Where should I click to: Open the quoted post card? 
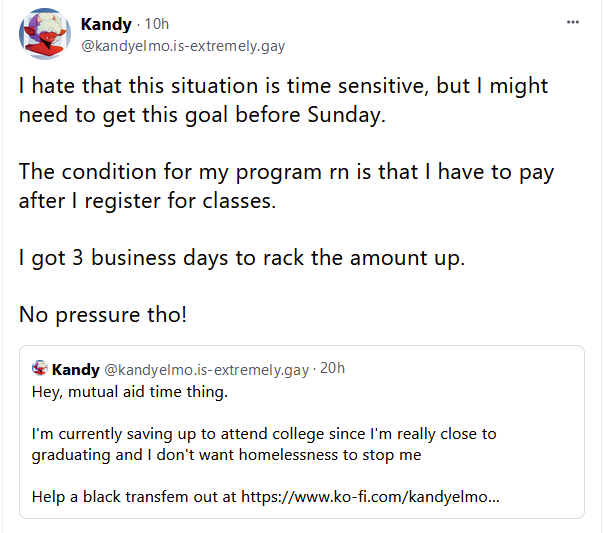pyautogui.click(x=302, y=432)
